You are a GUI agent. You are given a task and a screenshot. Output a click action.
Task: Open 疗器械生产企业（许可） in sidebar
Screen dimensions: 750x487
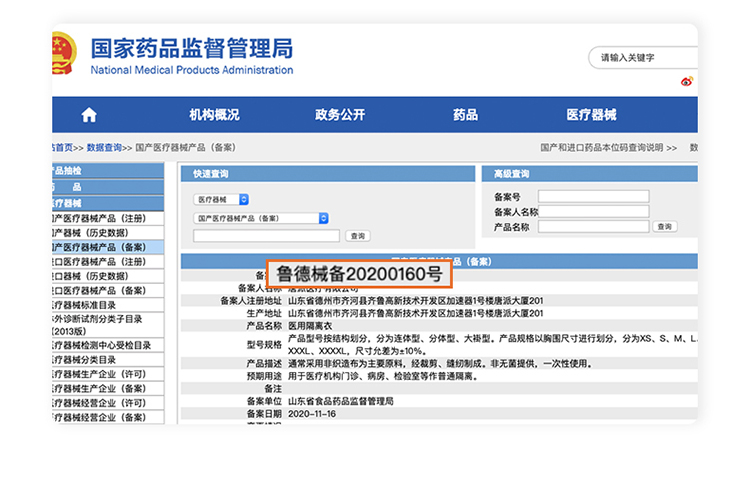[x=108, y=374]
